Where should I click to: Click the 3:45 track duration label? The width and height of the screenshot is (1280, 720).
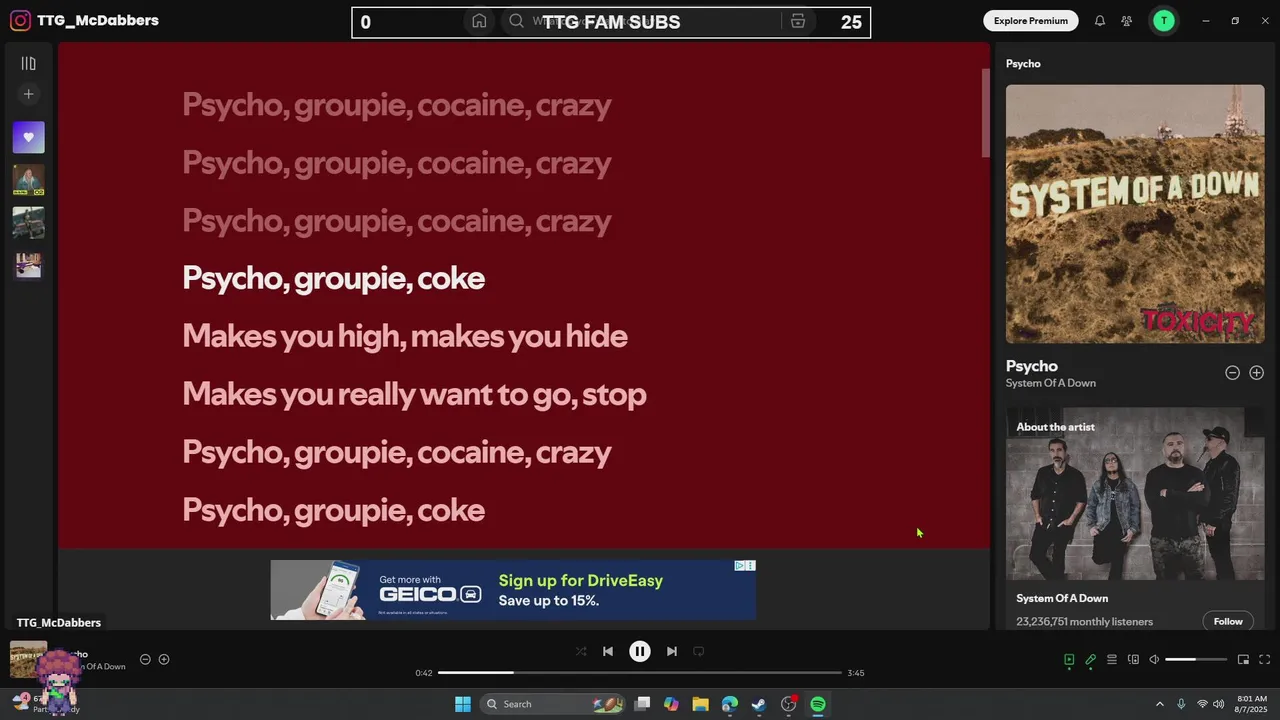856,673
